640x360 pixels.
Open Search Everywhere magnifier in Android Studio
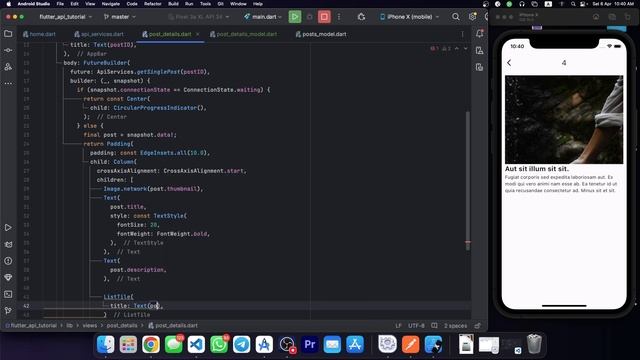pos(456,17)
